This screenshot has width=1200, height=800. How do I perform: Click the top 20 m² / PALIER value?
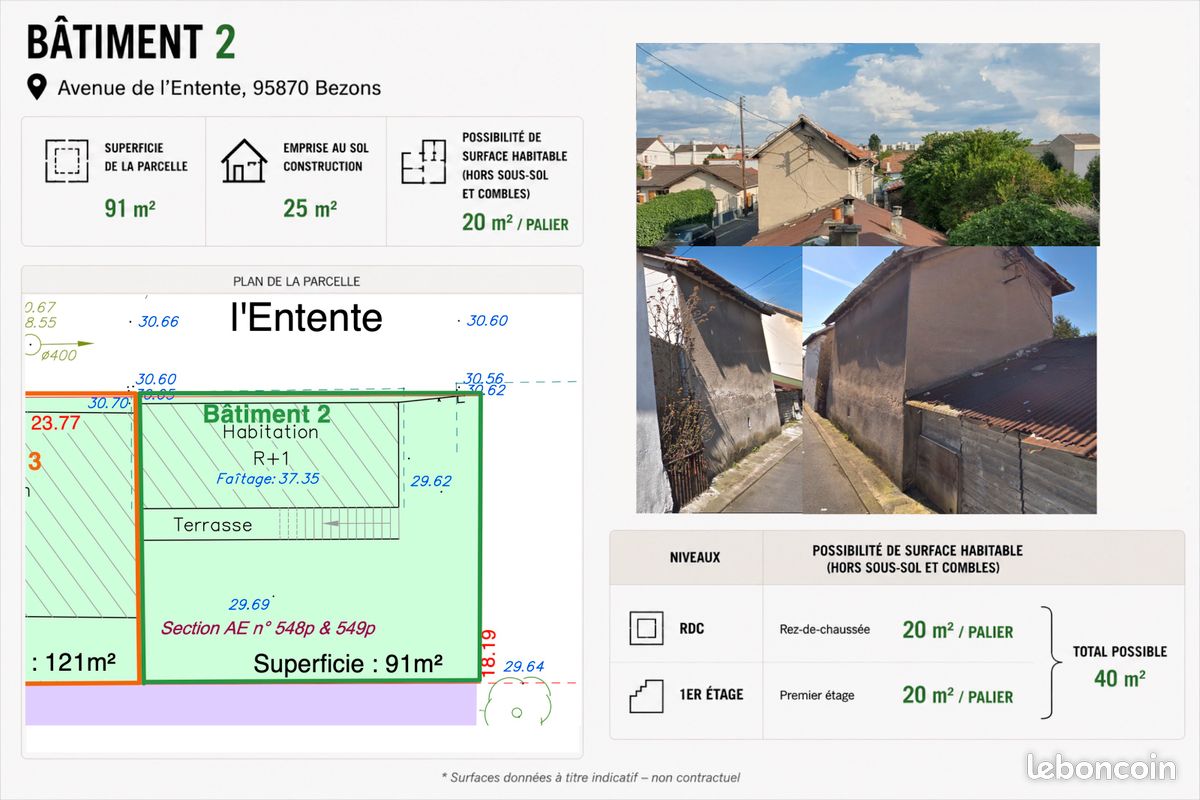(x=515, y=222)
